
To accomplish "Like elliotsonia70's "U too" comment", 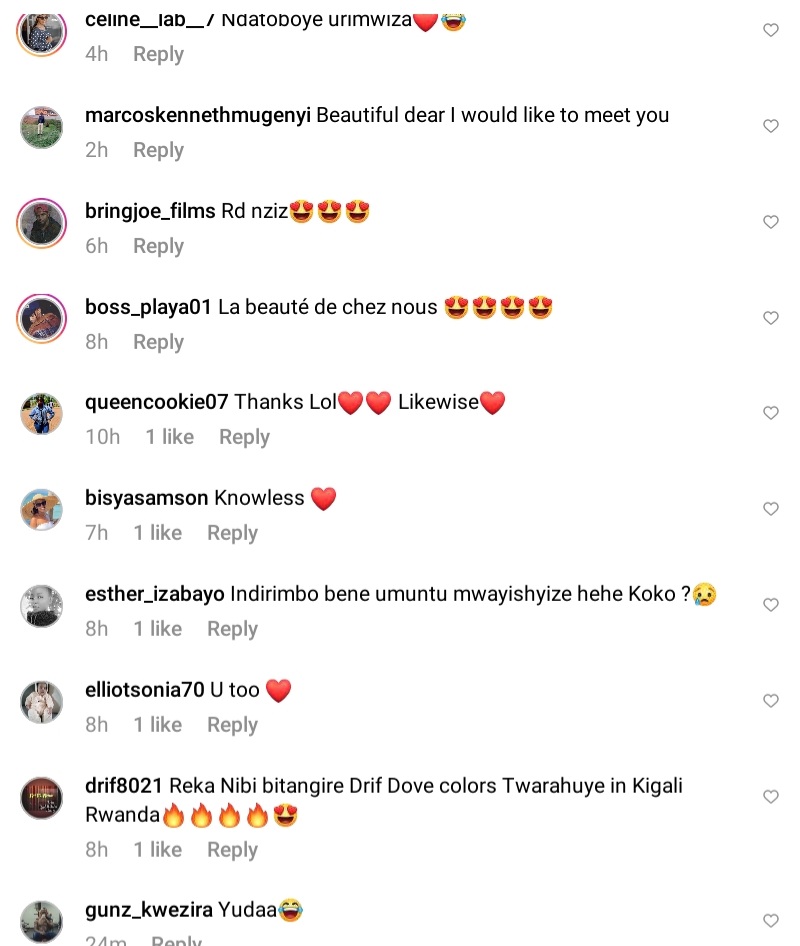I will click(771, 701).
